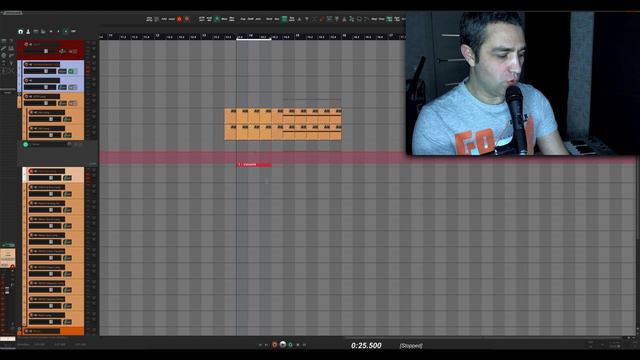The width and height of the screenshot is (640, 360).
Task: Open FX on the first orange child track
Action: (x=67, y=119)
